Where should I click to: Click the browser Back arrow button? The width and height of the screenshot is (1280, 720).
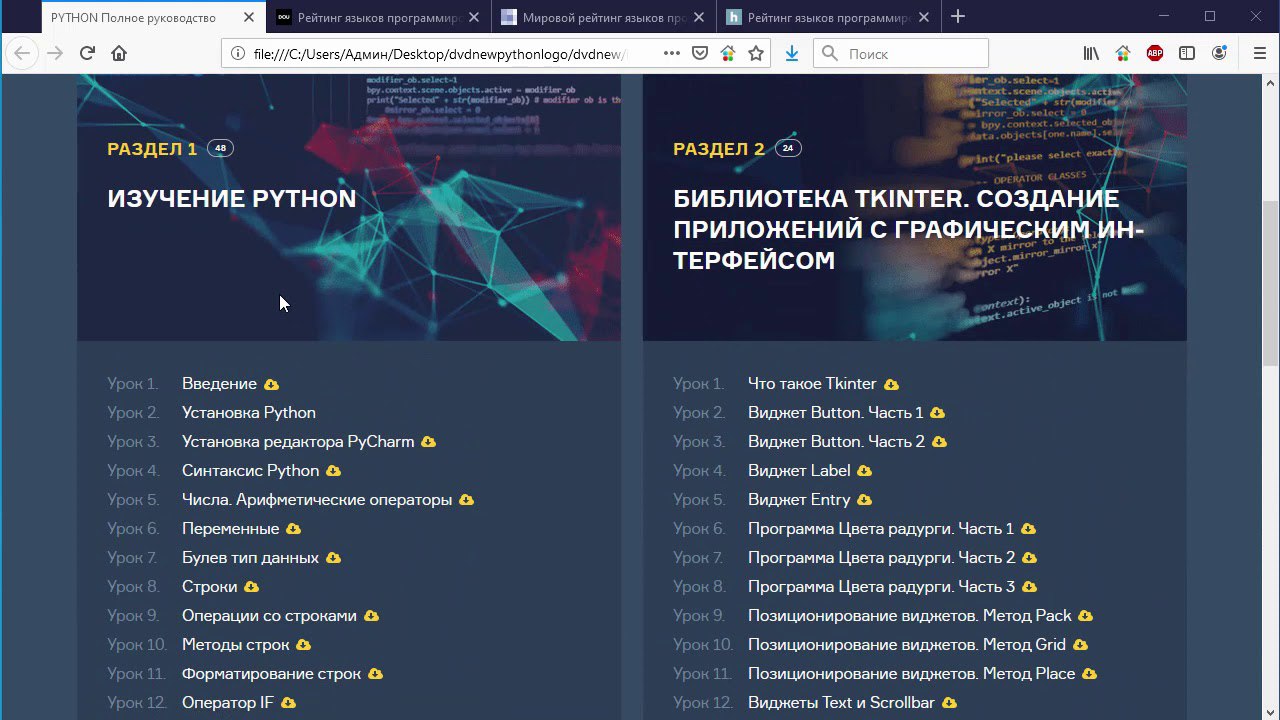click(22, 54)
